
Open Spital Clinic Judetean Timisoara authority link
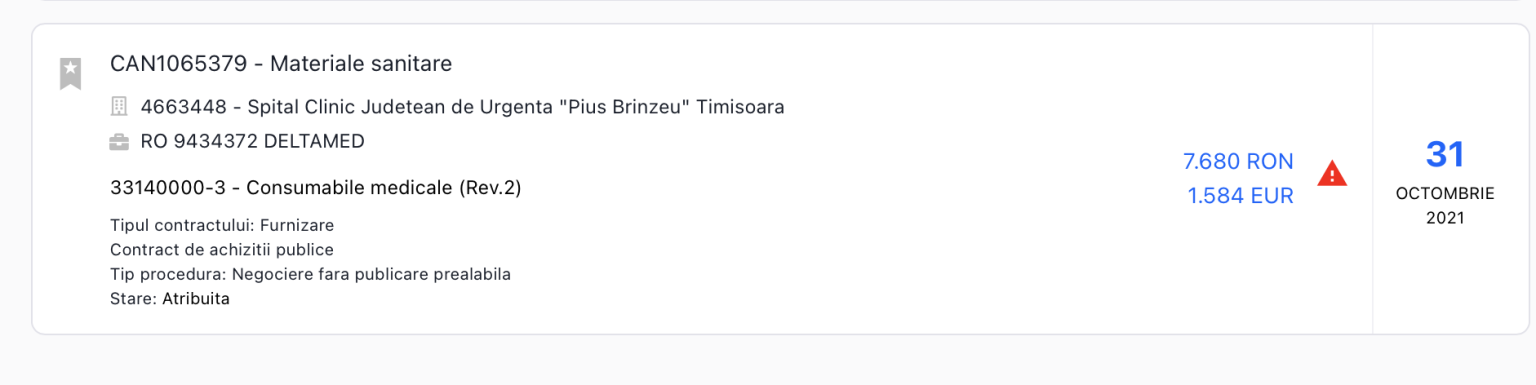(x=462, y=106)
